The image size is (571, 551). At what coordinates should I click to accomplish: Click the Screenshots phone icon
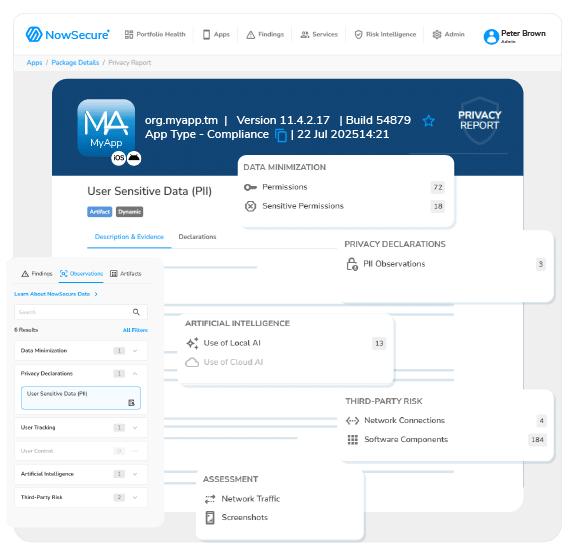[x=210, y=517]
